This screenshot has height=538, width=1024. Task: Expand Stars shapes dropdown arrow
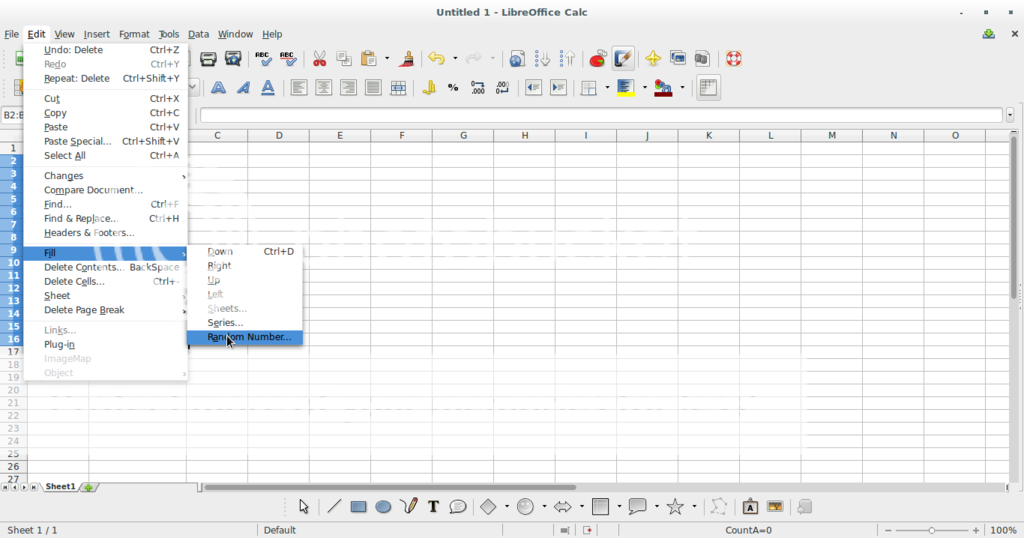(x=694, y=507)
